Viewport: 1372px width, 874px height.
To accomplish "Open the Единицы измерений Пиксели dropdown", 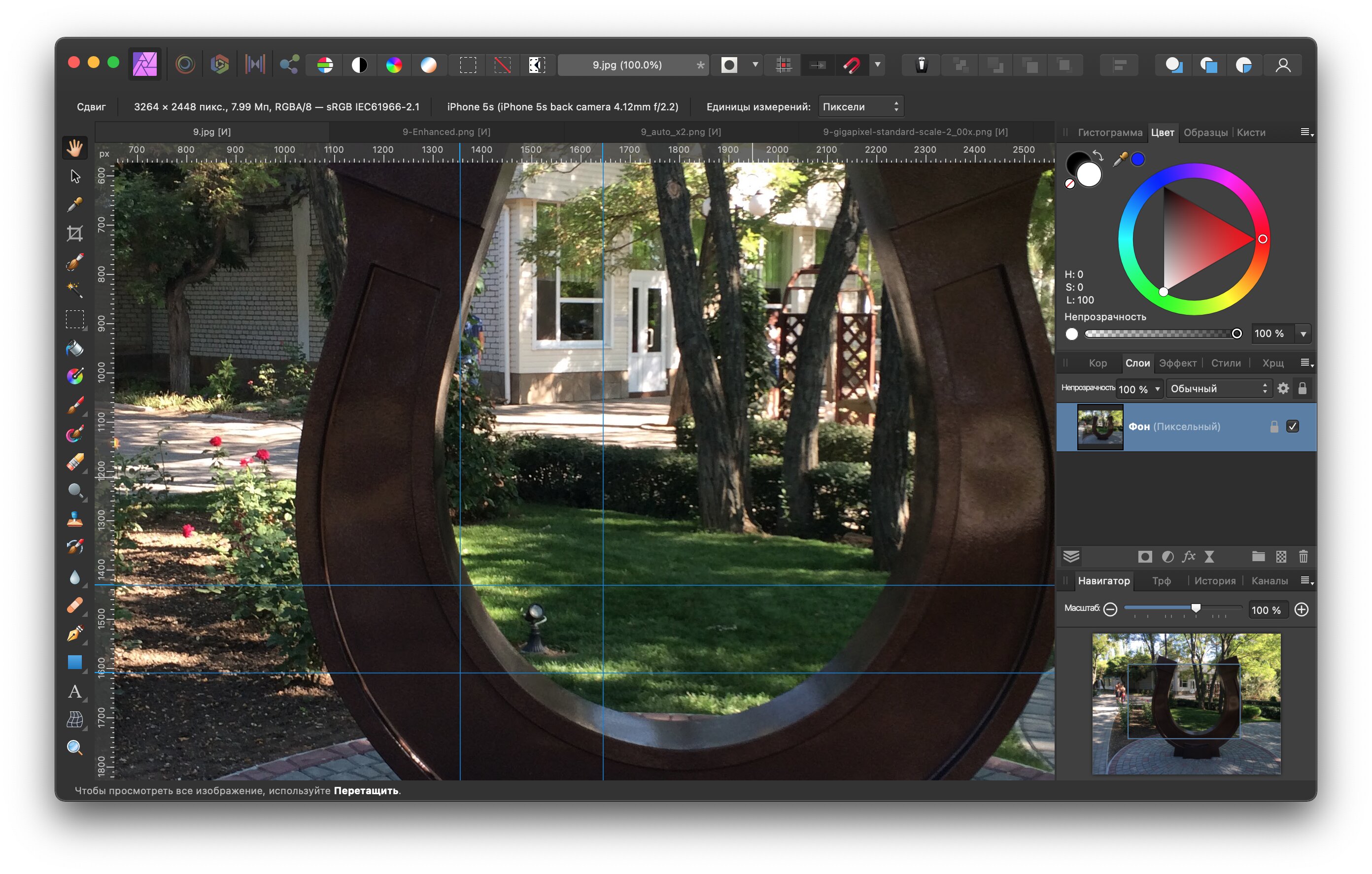I will pyautogui.click(x=860, y=106).
